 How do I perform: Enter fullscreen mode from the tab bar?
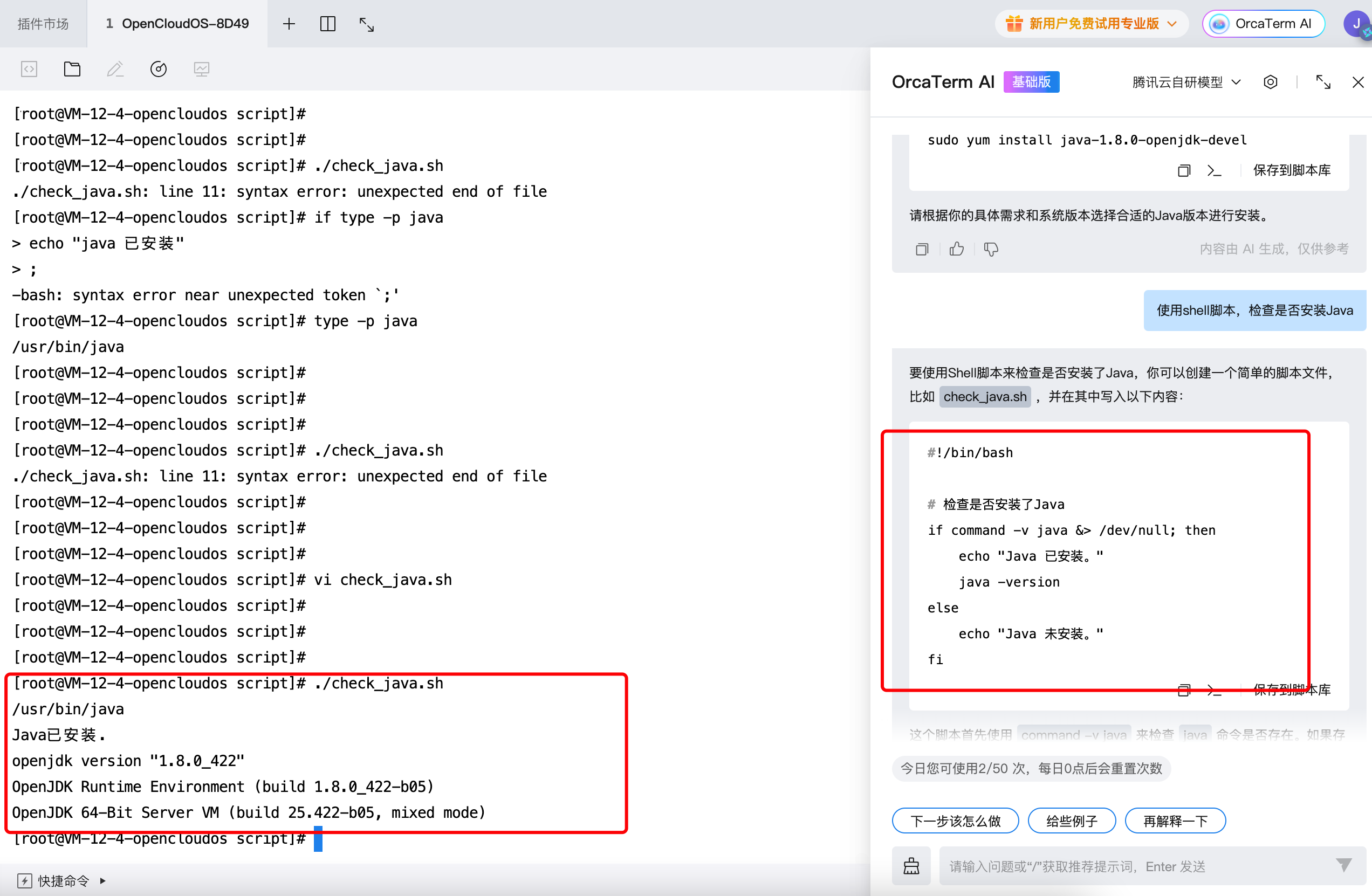(367, 24)
